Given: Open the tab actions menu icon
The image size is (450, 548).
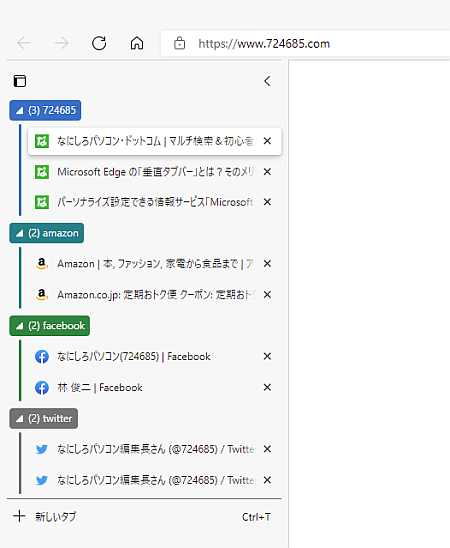Looking at the screenshot, I should tap(20, 81).
